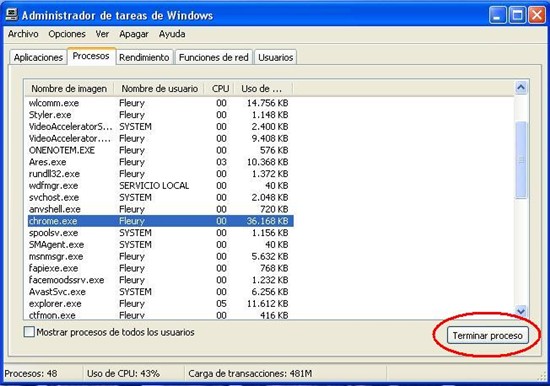The height and width of the screenshot is (386, 550).
Task: Click the process list scrollbar thumb
Action: click(521, 160)
